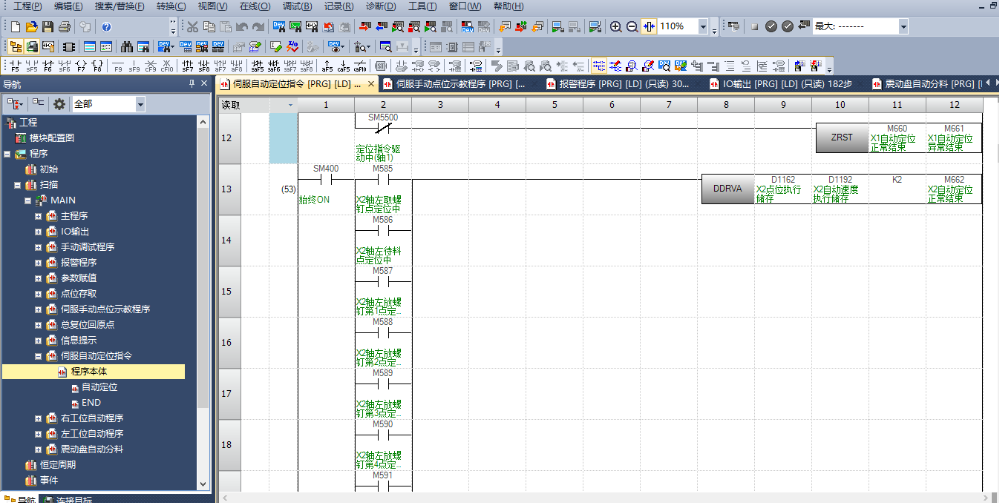Viewport: 999px width, 503px height.
Task: Open the 最大 dropdown list
Action: (903, 27)
